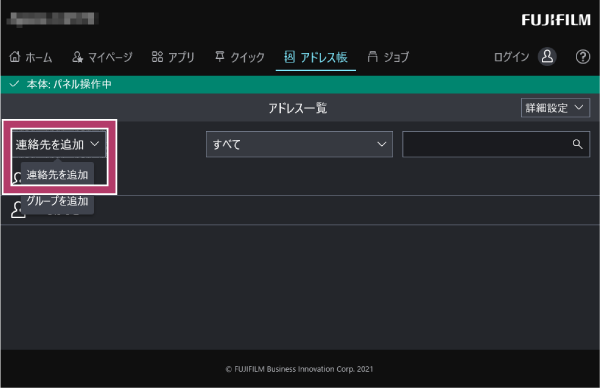Open help via question mark icon
The image size is (600, 389).
[x=583, y=57]
